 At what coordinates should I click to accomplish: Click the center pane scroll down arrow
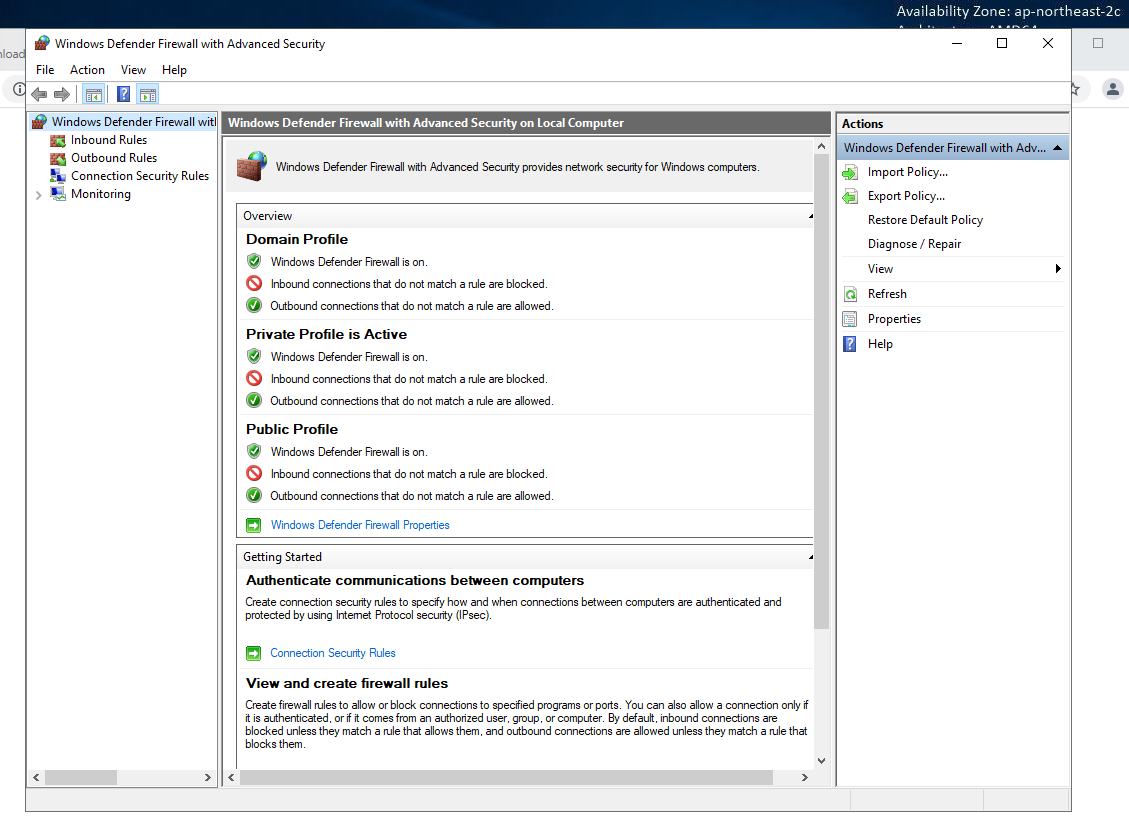coord(822,761)
